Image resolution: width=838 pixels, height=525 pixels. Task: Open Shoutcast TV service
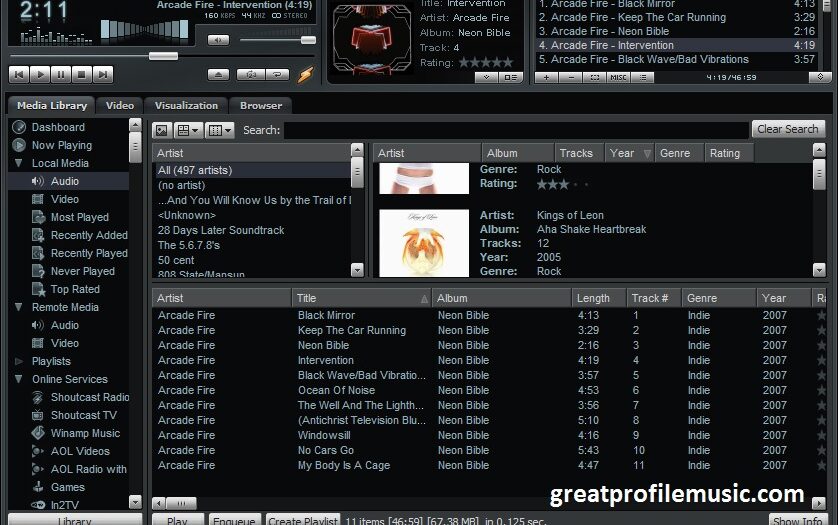83,415
